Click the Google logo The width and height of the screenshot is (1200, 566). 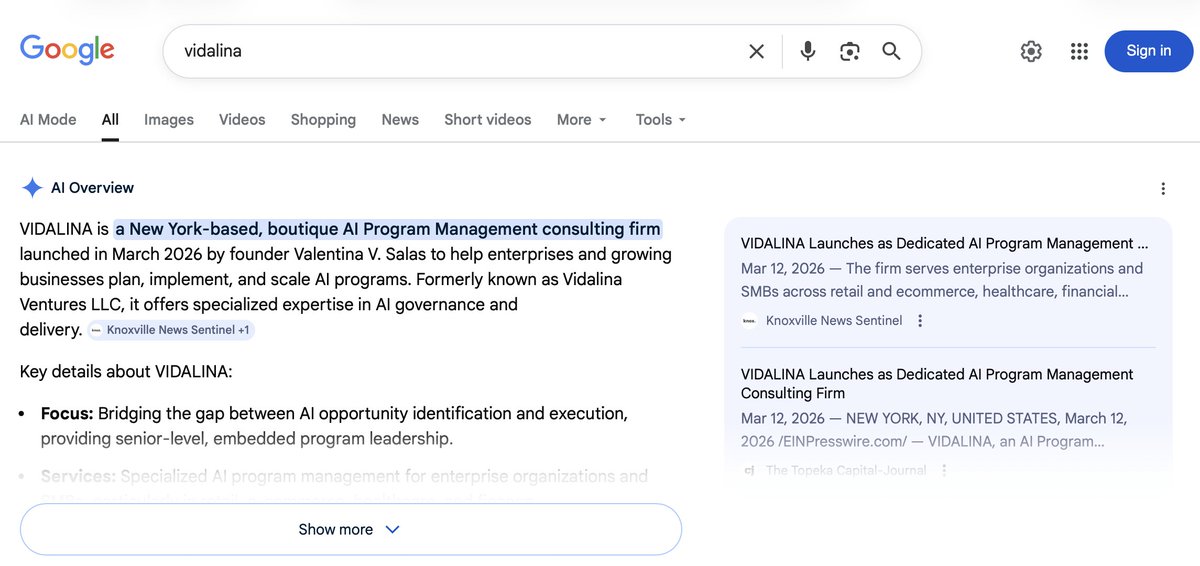point(67,49)
